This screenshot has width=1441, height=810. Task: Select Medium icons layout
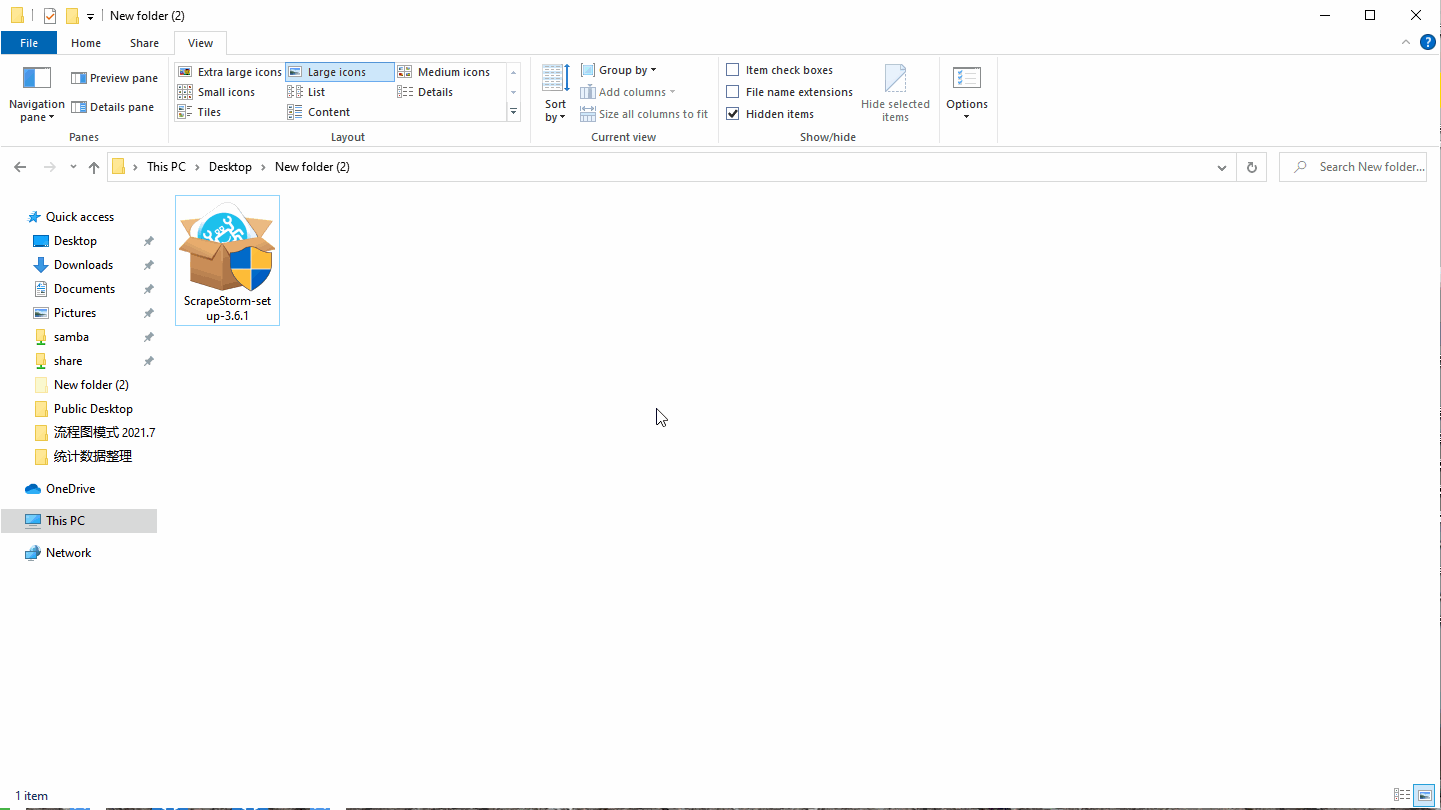tap(444, 72)
